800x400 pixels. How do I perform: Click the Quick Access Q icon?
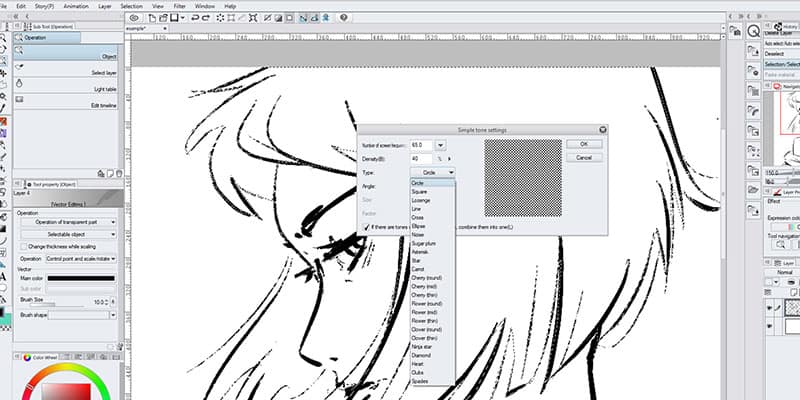[x=753, y=31]
